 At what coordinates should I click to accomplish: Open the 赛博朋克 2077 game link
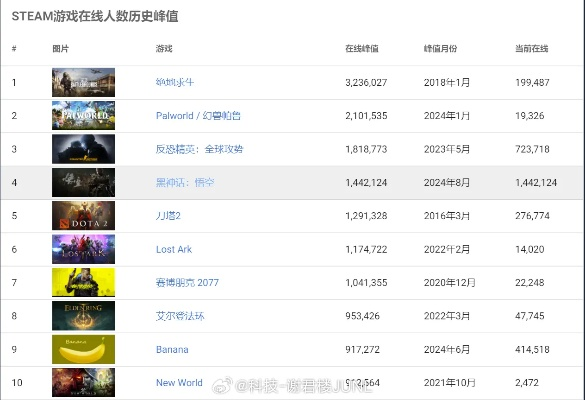(187, 282)
